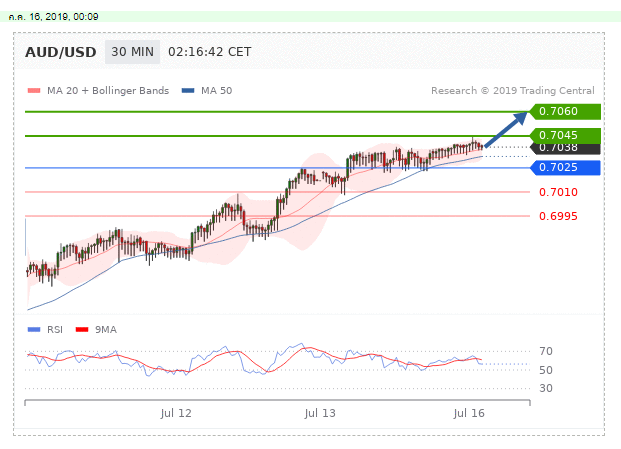The width and height of the screenshot is (621, 449).
Task: Click the blue MA 50 legend swatch
Action: click(x=188, y=91)
